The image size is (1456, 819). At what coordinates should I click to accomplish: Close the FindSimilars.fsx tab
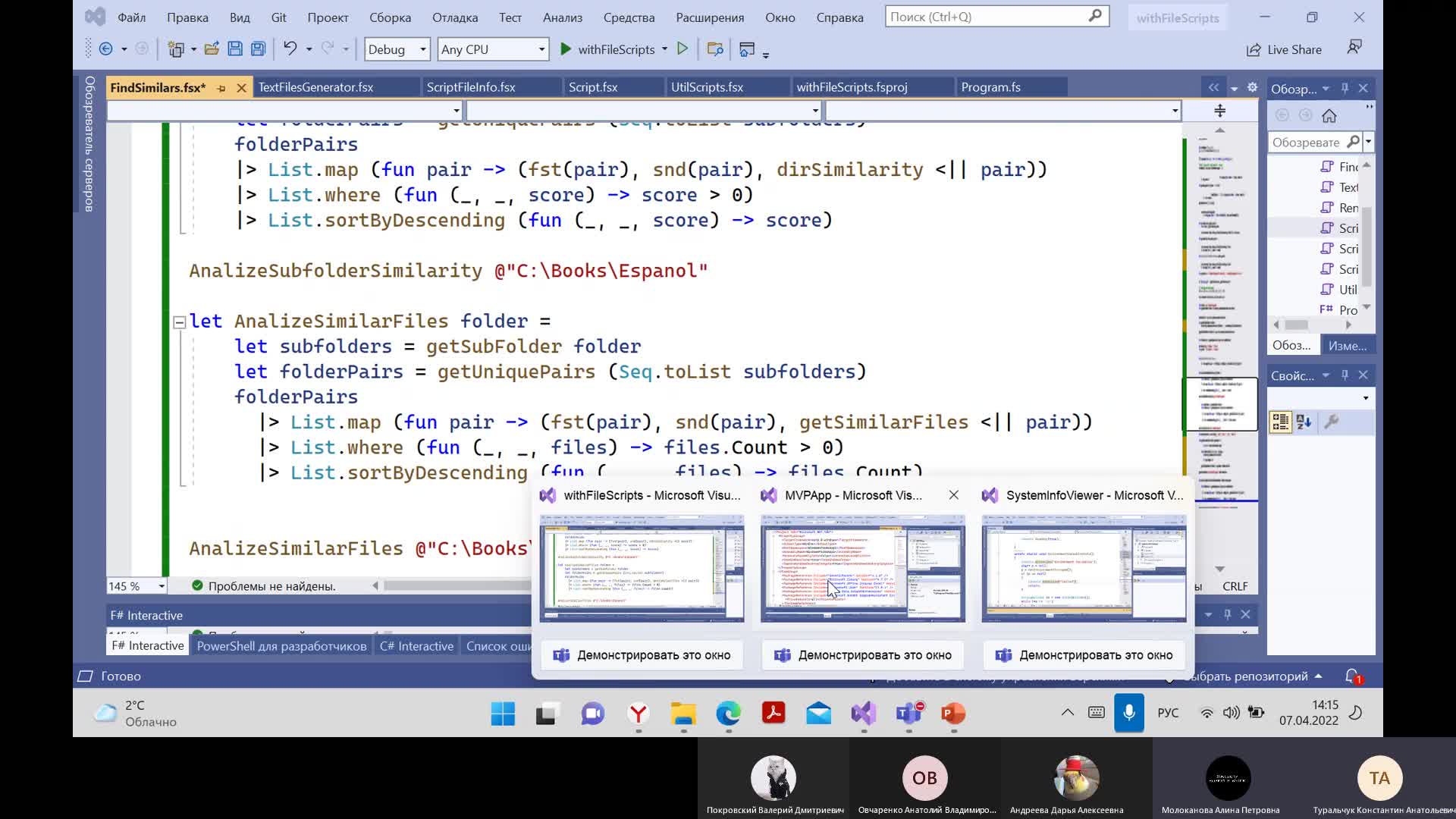point(241,88)
